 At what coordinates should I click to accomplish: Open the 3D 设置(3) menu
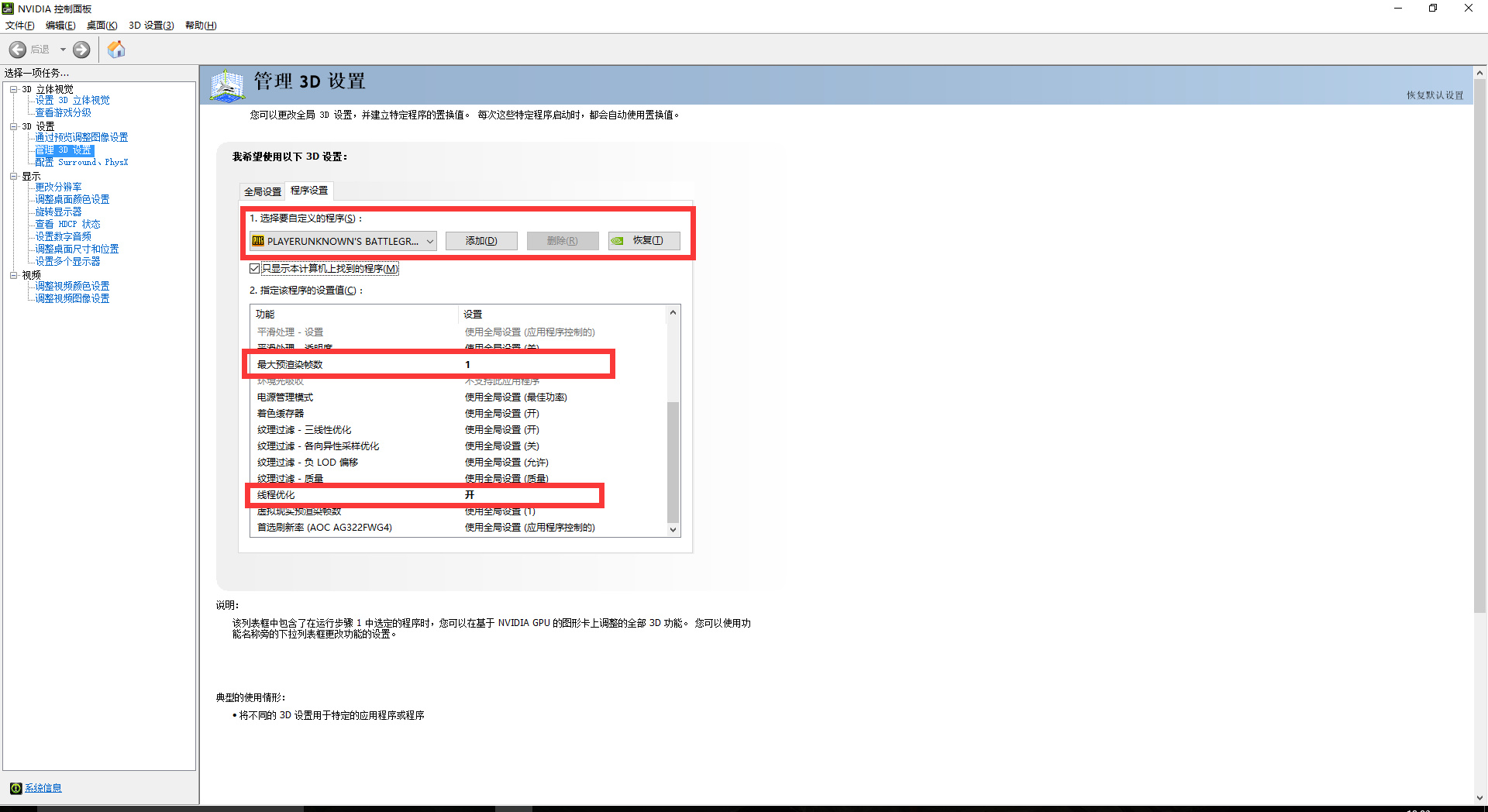point(151,26)
